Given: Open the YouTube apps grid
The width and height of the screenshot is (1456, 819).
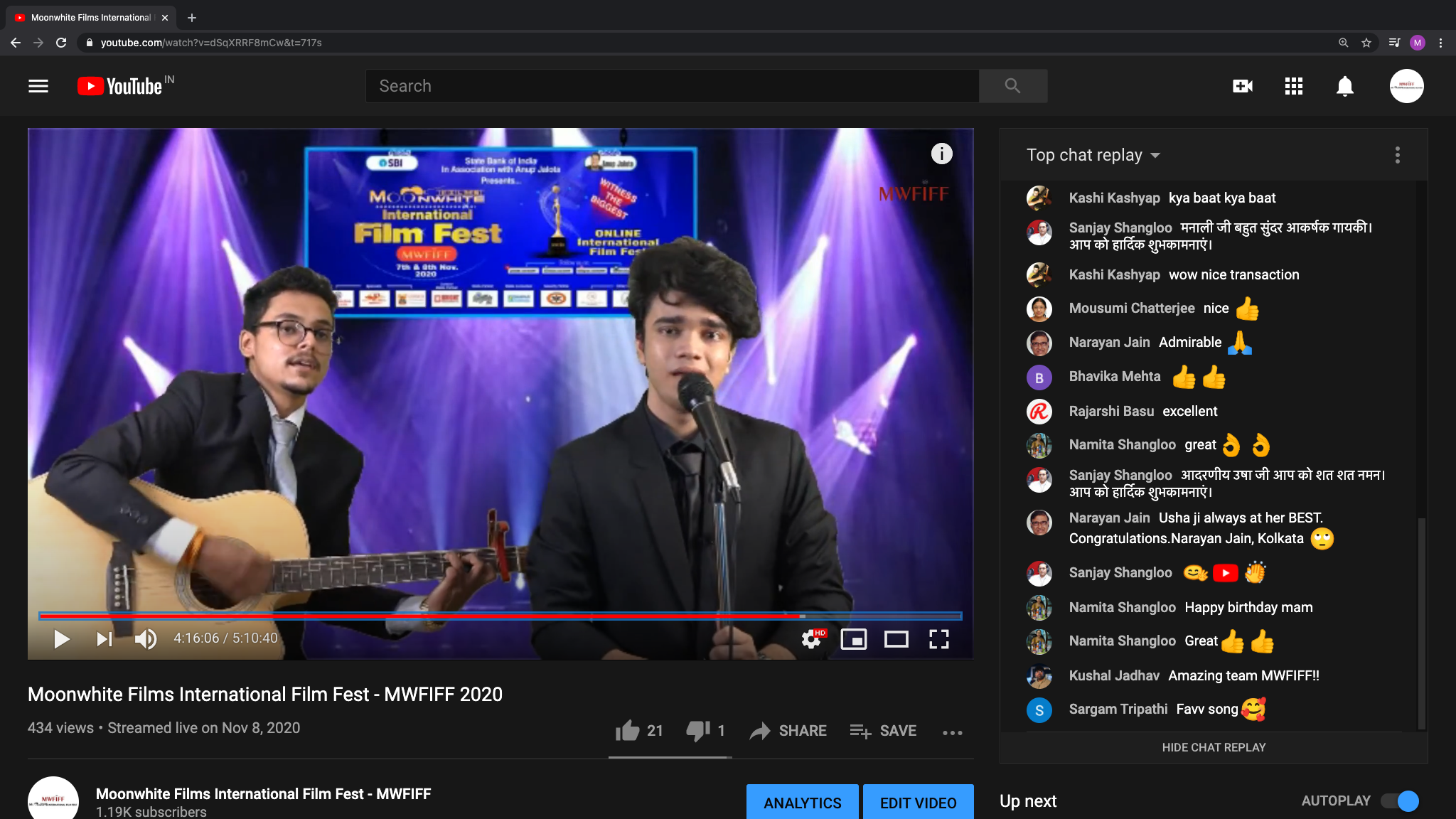Looking at the screenshot, I should click(1294, 86).
